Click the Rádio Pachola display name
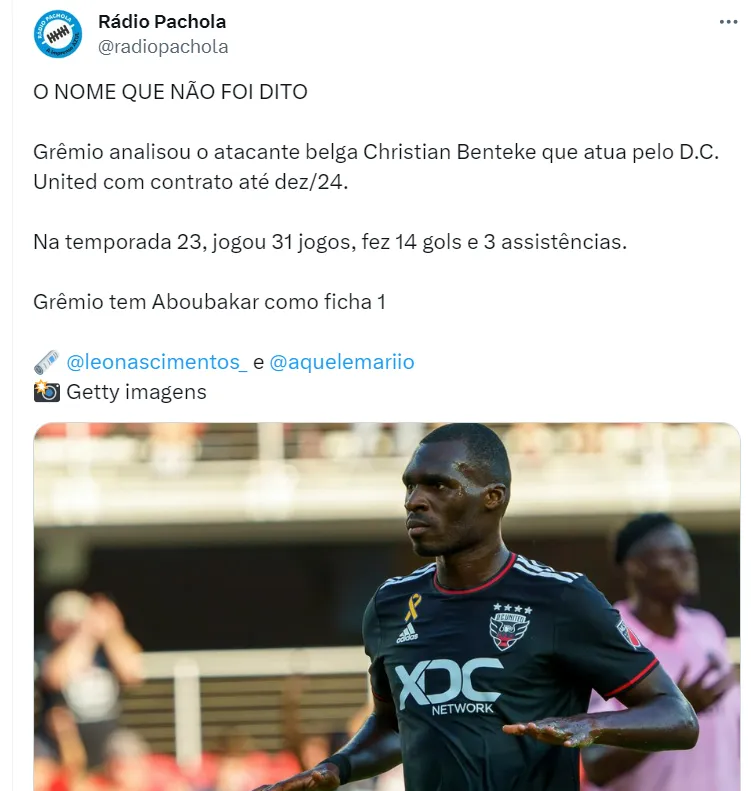This screenshot has width=751, height=791. [x=162, y=22]
